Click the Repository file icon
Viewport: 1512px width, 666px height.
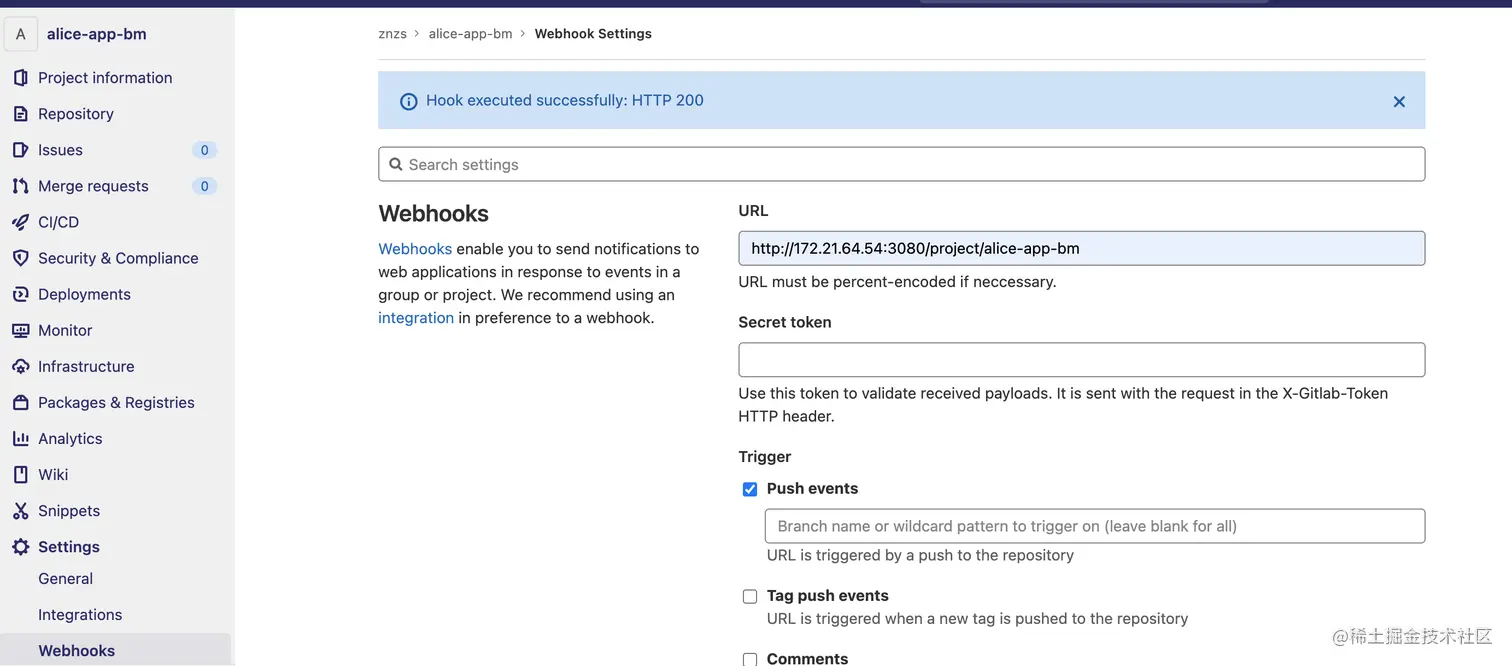click(x=20, y=114)
